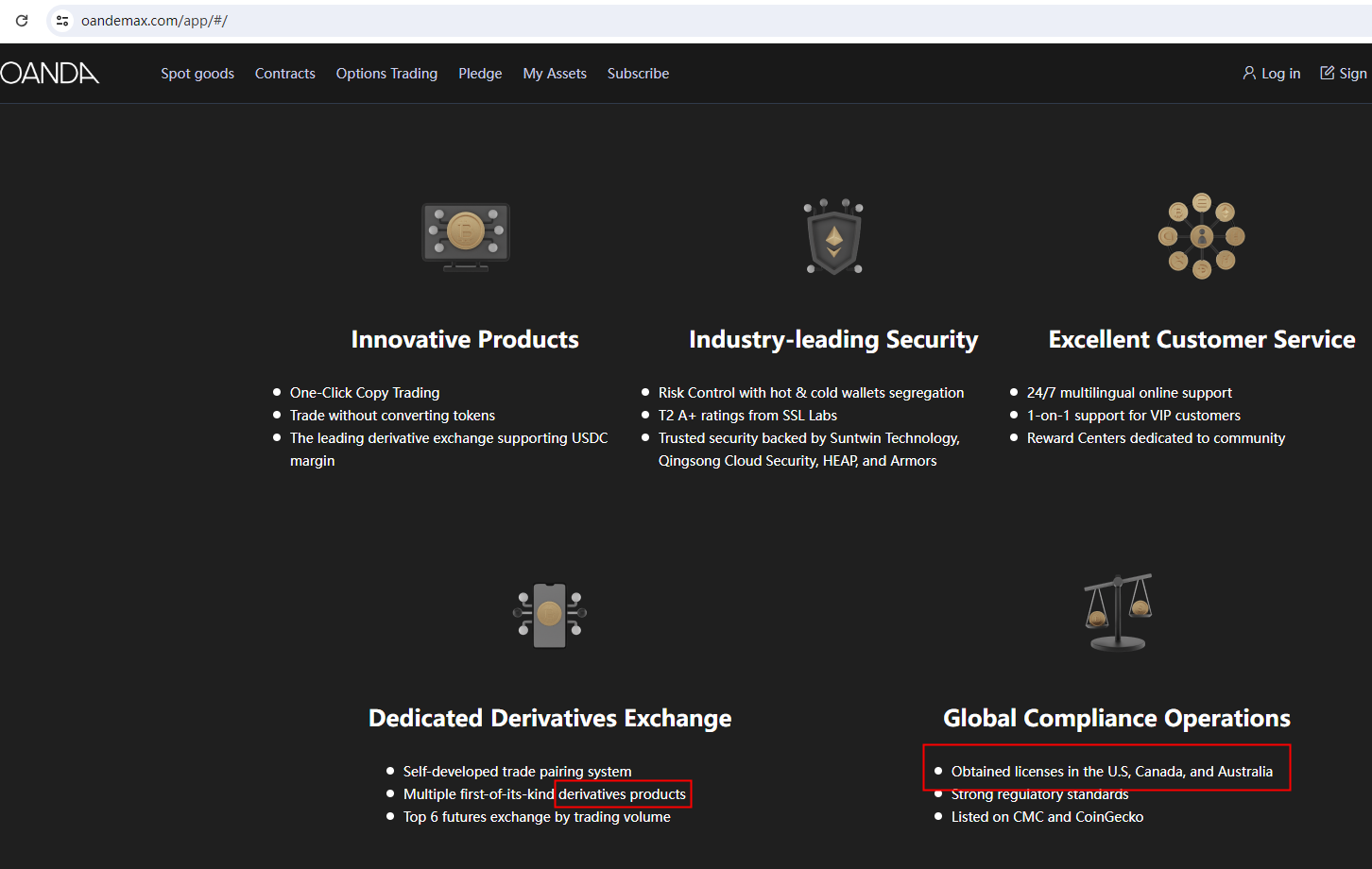1372x869 pixels.
Task: Navigate to Options Trading
Action: tap(386, 74)
